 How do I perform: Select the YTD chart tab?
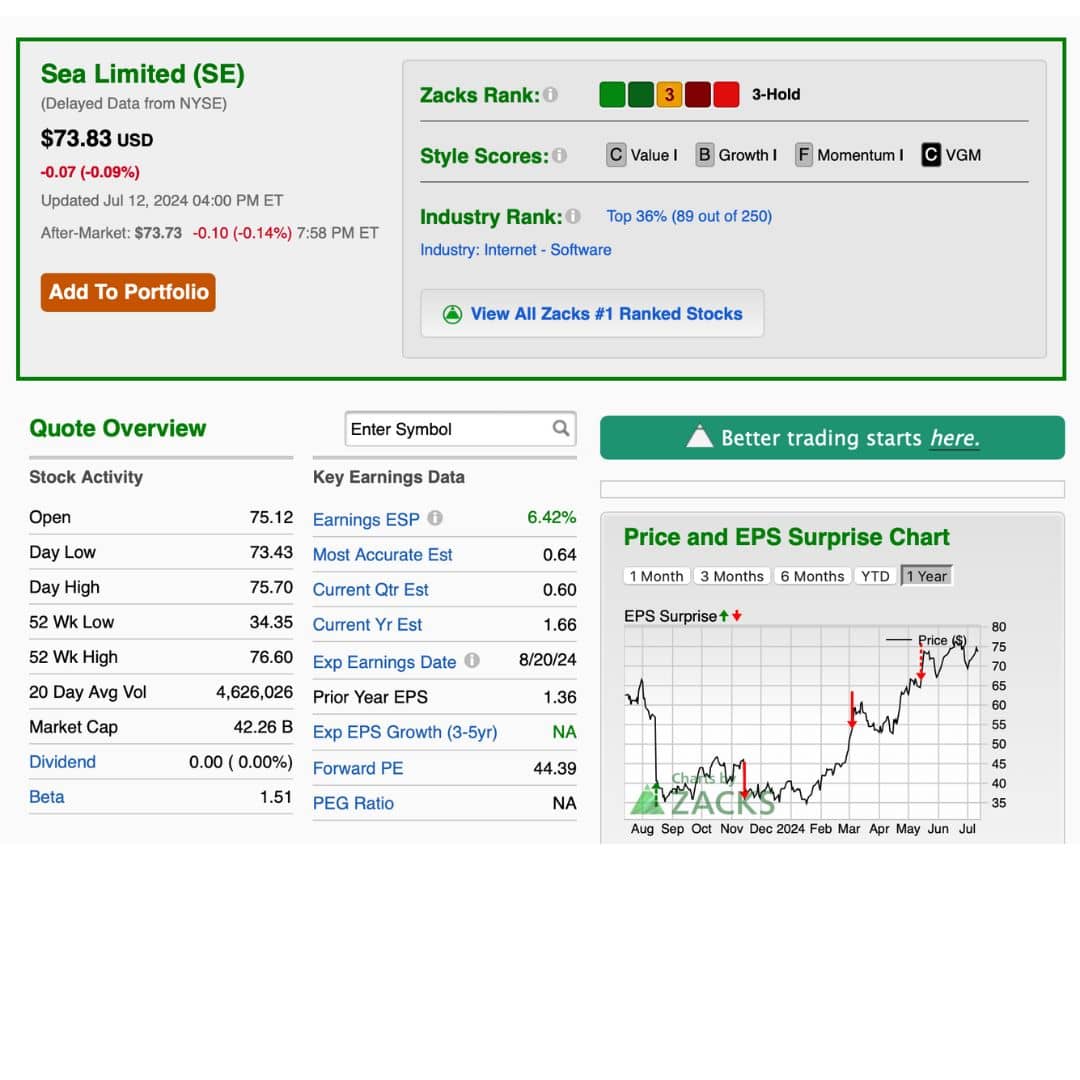tap(875, 576)
